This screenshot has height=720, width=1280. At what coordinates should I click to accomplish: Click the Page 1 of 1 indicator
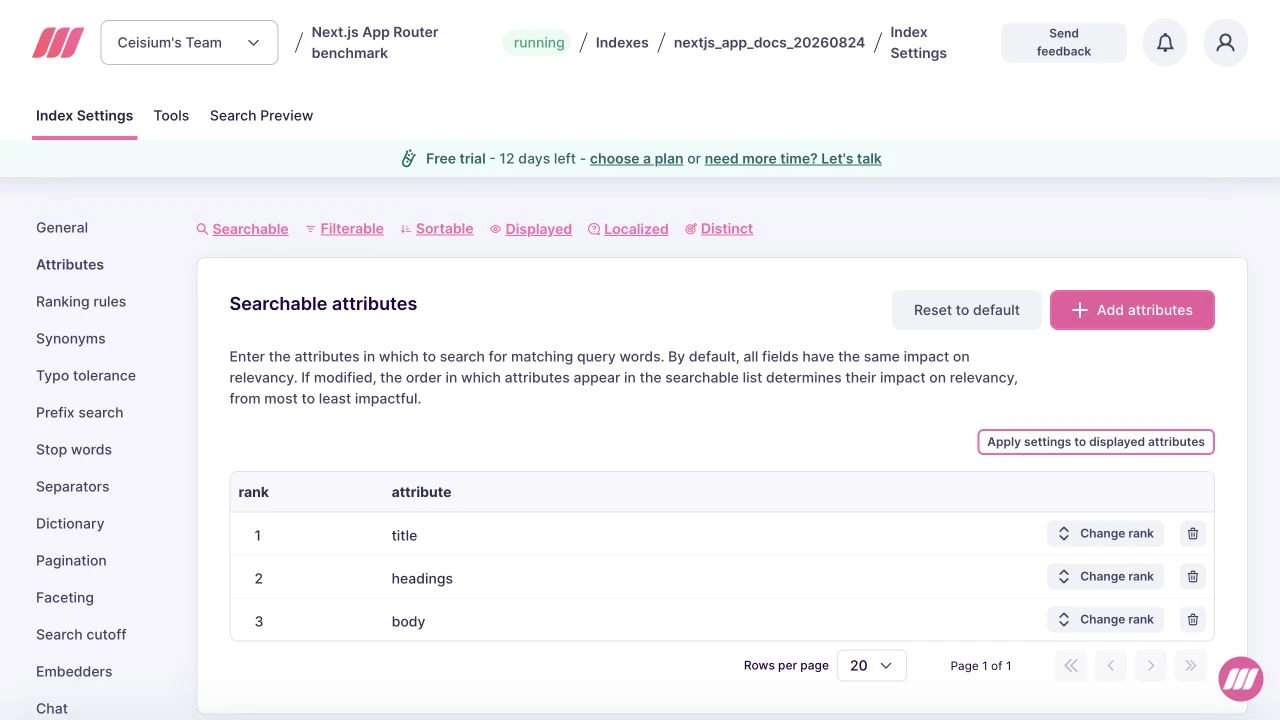point(981,666)
